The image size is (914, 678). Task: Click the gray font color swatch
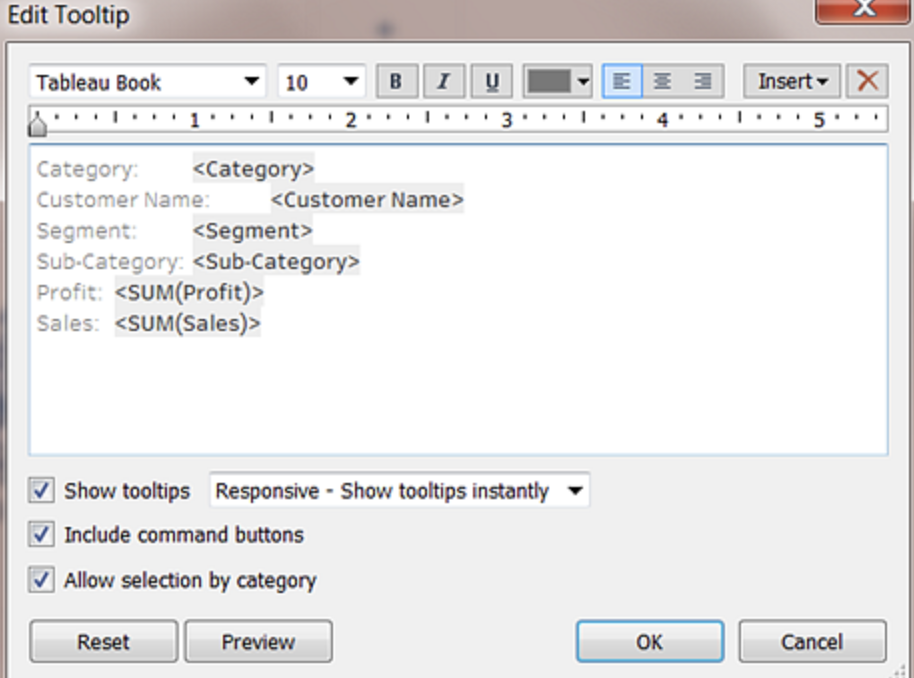click(549, 81)
